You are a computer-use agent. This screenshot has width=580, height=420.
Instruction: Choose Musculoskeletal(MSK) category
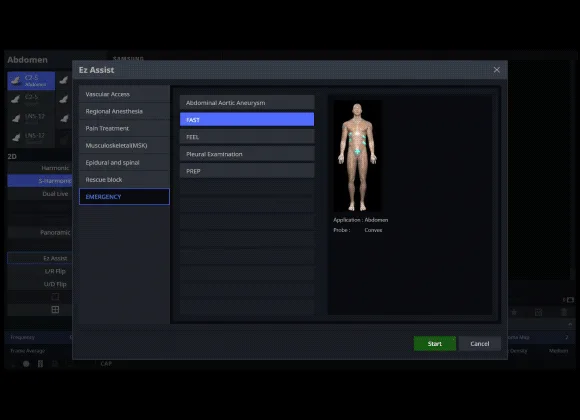[124, 145]
